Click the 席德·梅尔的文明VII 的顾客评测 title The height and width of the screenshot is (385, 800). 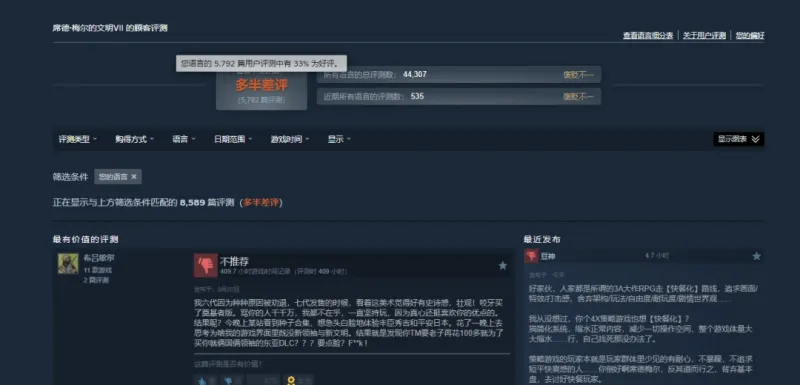pos(110,28)
